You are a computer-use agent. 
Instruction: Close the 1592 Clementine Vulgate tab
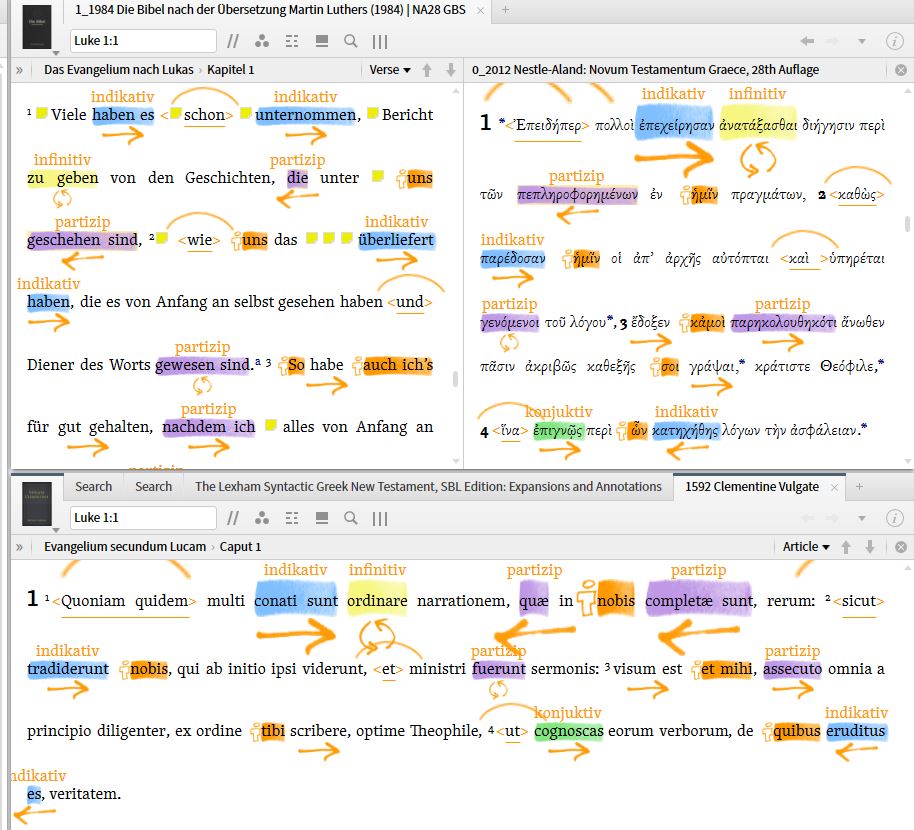tap(834, 487)
